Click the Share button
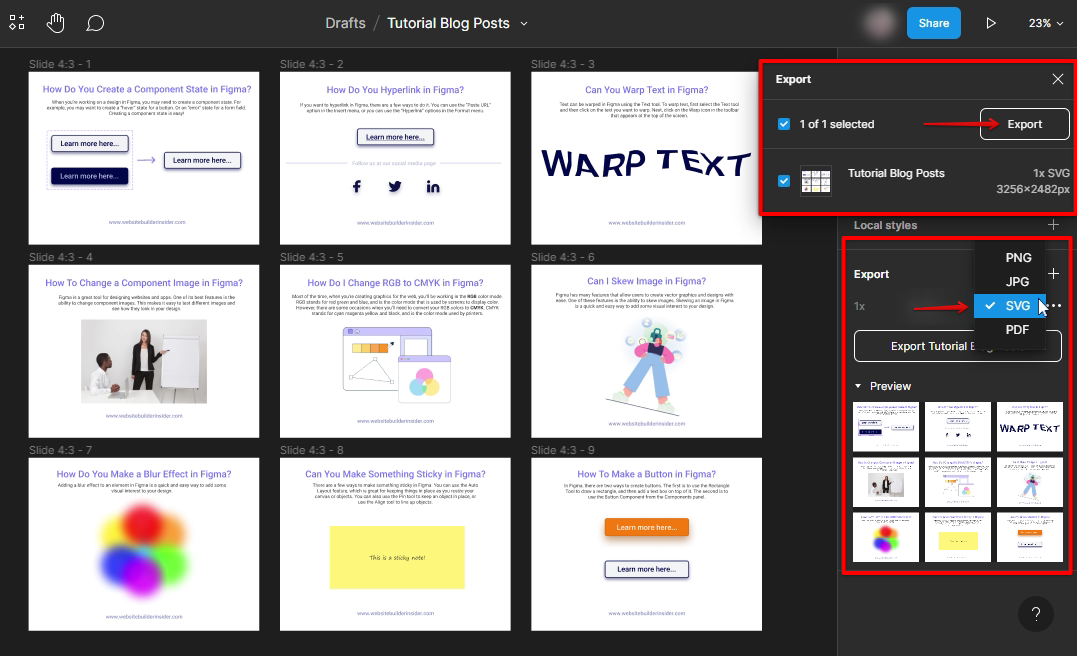 tap(933, 23)
